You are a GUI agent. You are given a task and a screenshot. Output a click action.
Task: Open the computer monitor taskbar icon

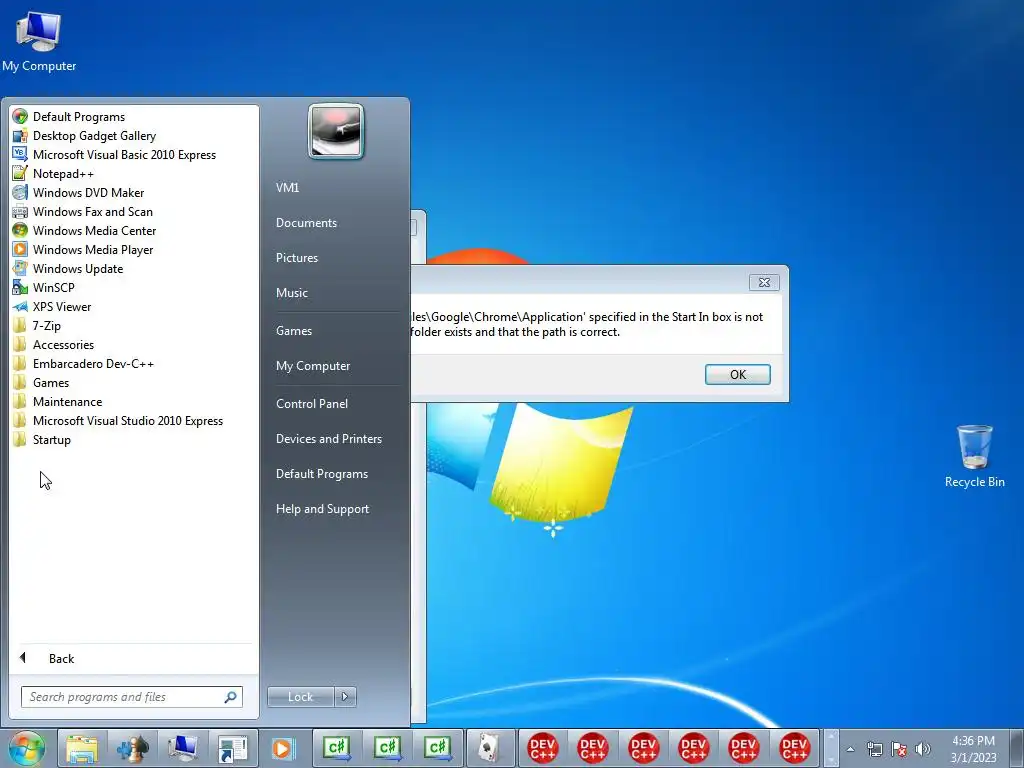coord(184,748)
